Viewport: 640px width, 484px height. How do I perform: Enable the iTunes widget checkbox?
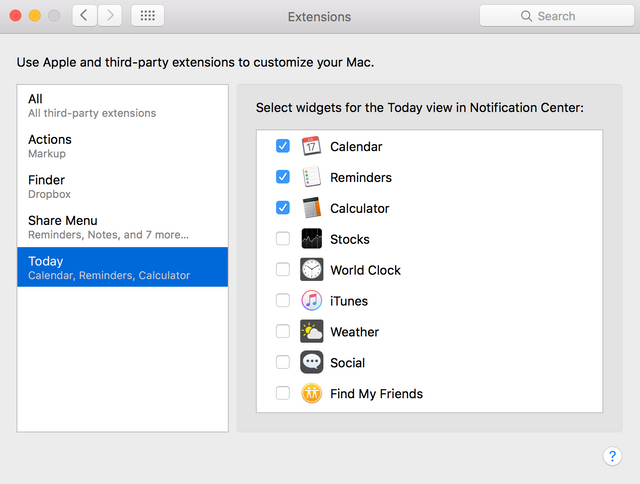(283, 301)
